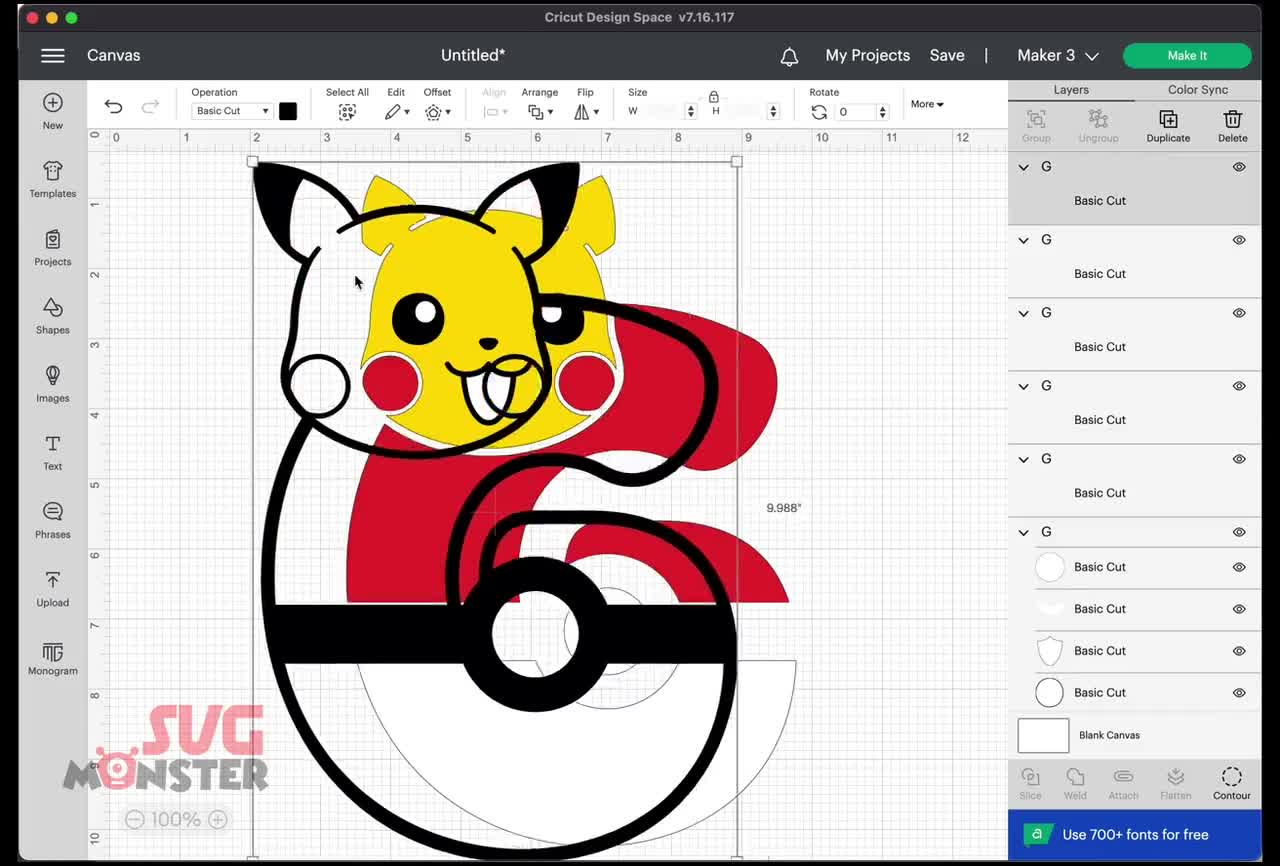The height and width of the screenshot is (866, 1280).
Task: Toggle visibility of the bottom Basic Cut layer
Action: [1238, 692]
